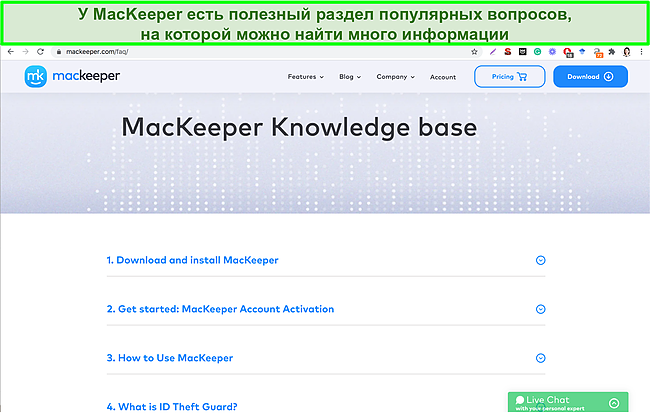Click the blue Download button
650x415 pixels.
coord(590,76)
